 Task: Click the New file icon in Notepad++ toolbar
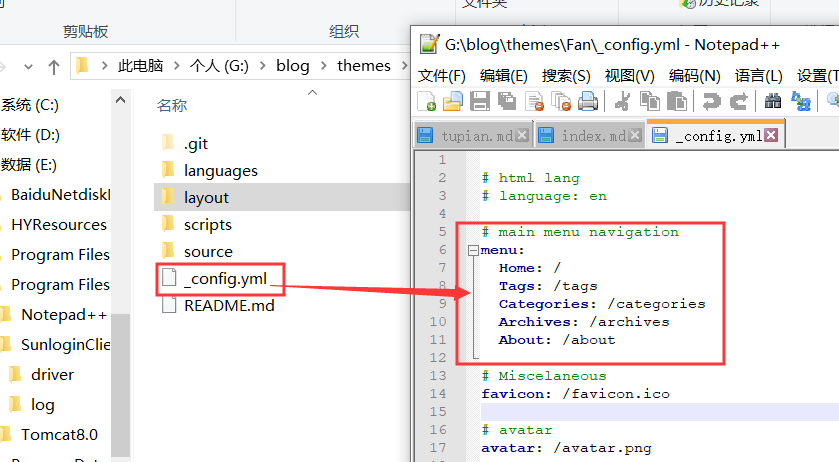pos(426,101)
